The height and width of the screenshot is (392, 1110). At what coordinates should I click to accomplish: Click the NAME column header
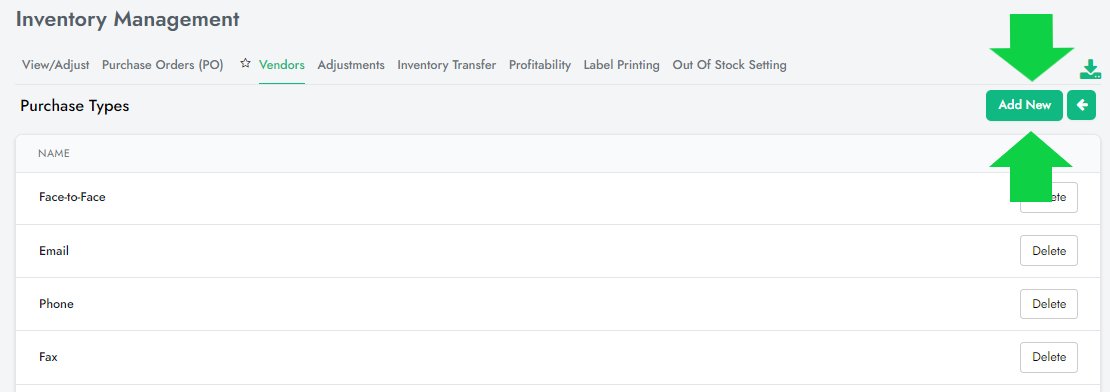(x=54, y=153)
